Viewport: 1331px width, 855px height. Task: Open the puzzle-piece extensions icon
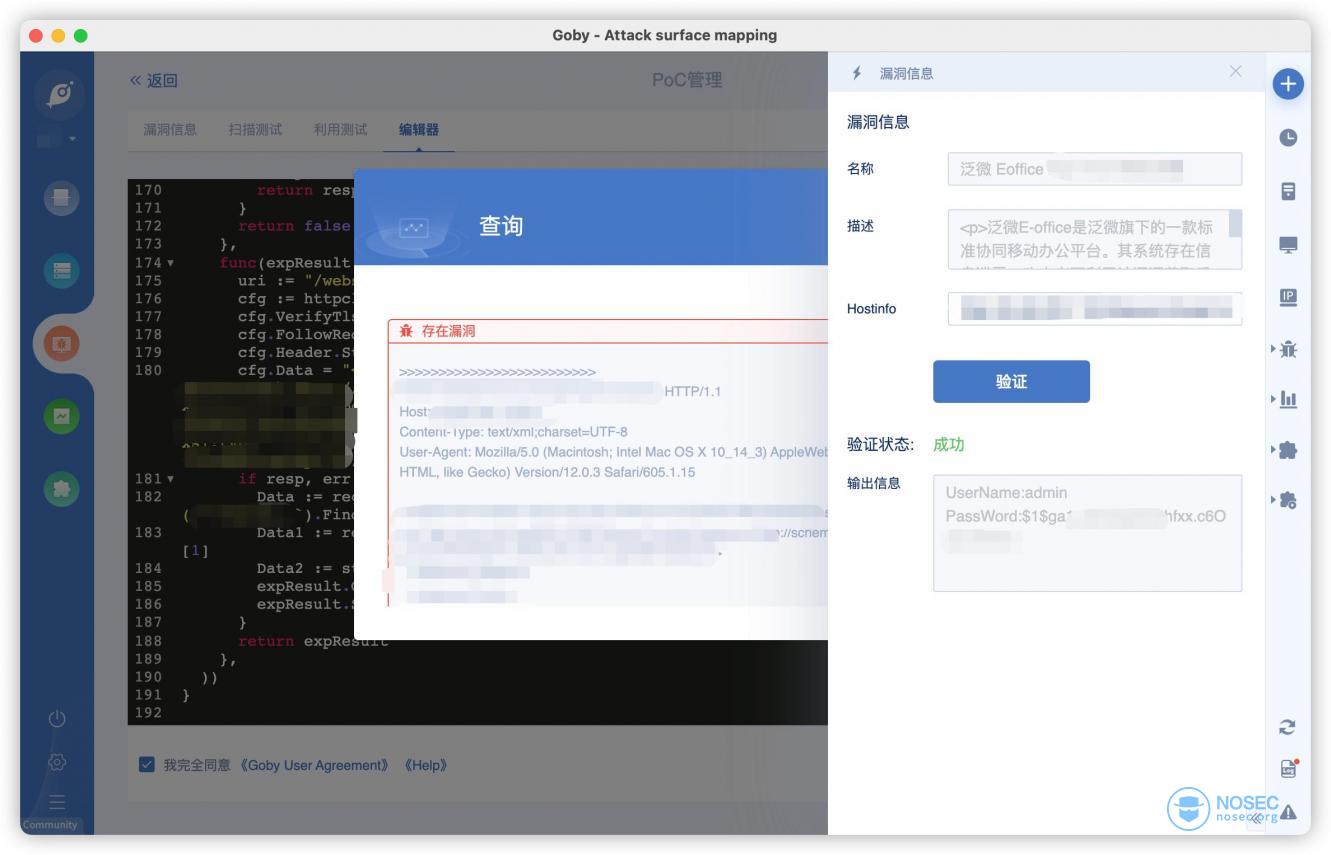pos(1289,450)
